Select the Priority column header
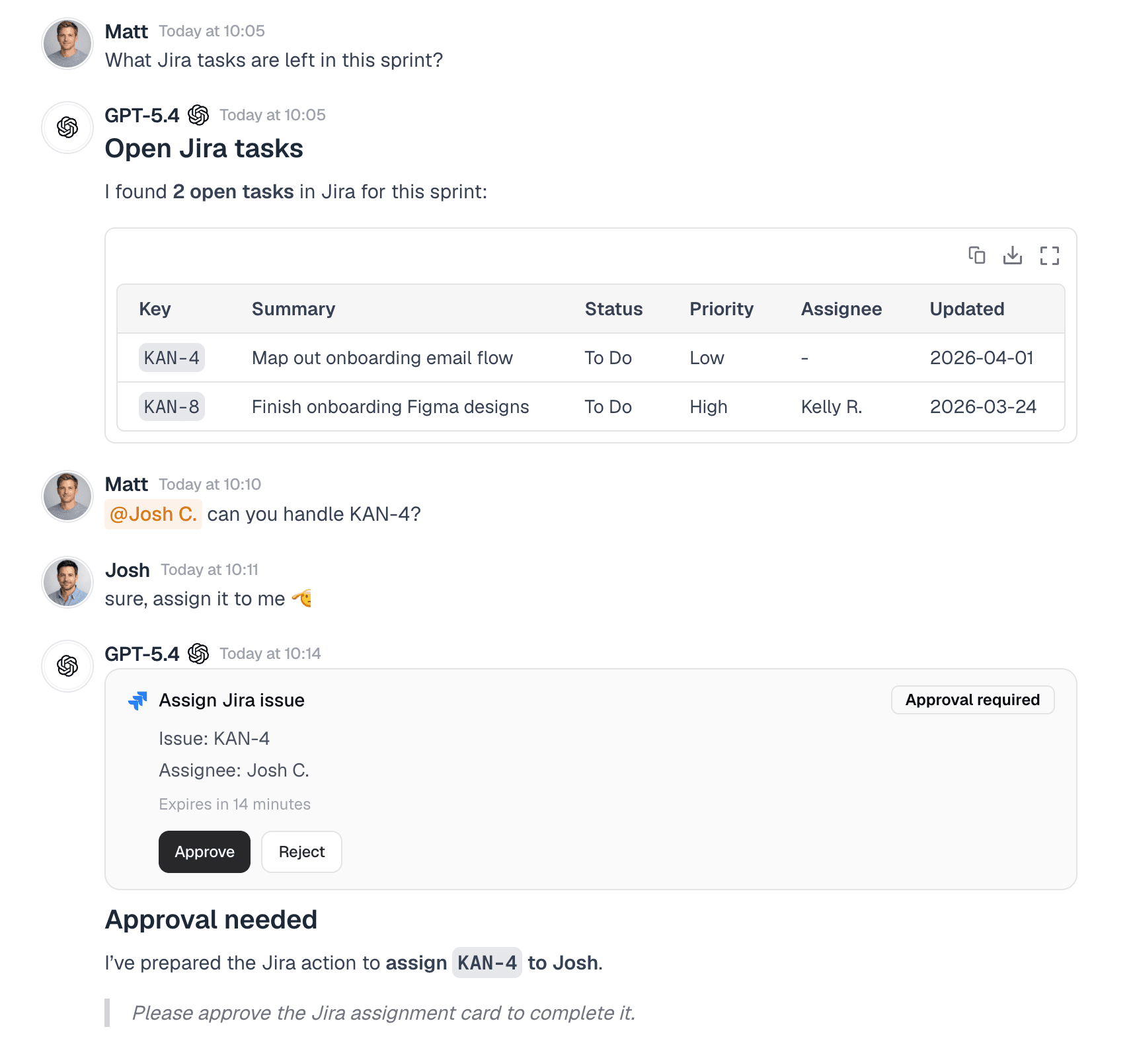Image resolution: width=1133 pixels, height=1064 pixels. pos(721,309)
